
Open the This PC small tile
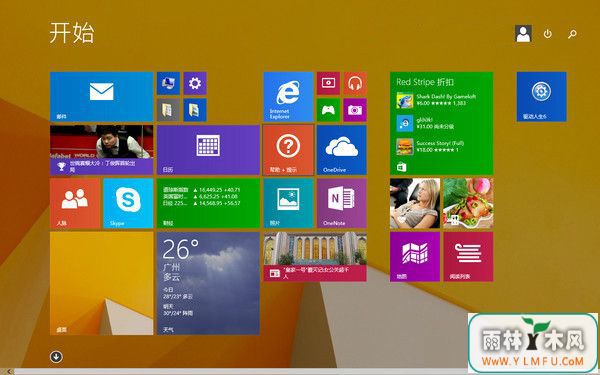coord(168,83)
